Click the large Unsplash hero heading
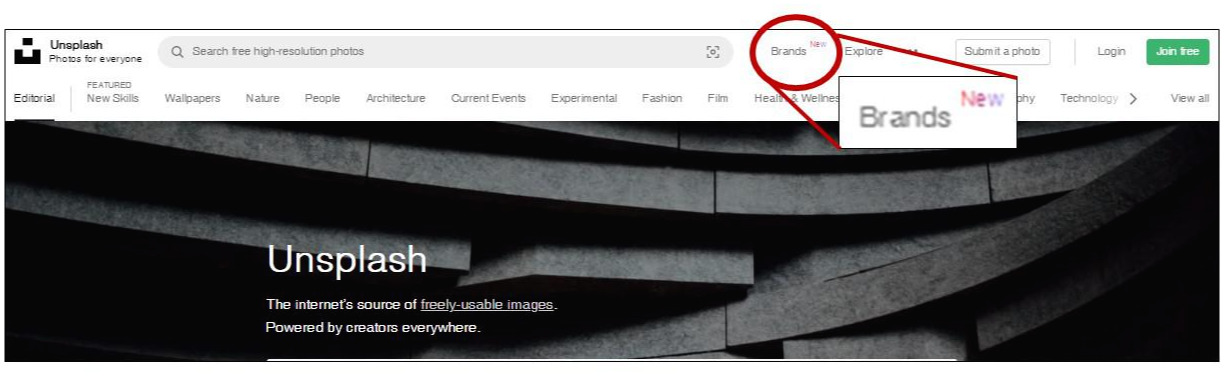Screen dimensions: 1231x379 tap(347, 260)
